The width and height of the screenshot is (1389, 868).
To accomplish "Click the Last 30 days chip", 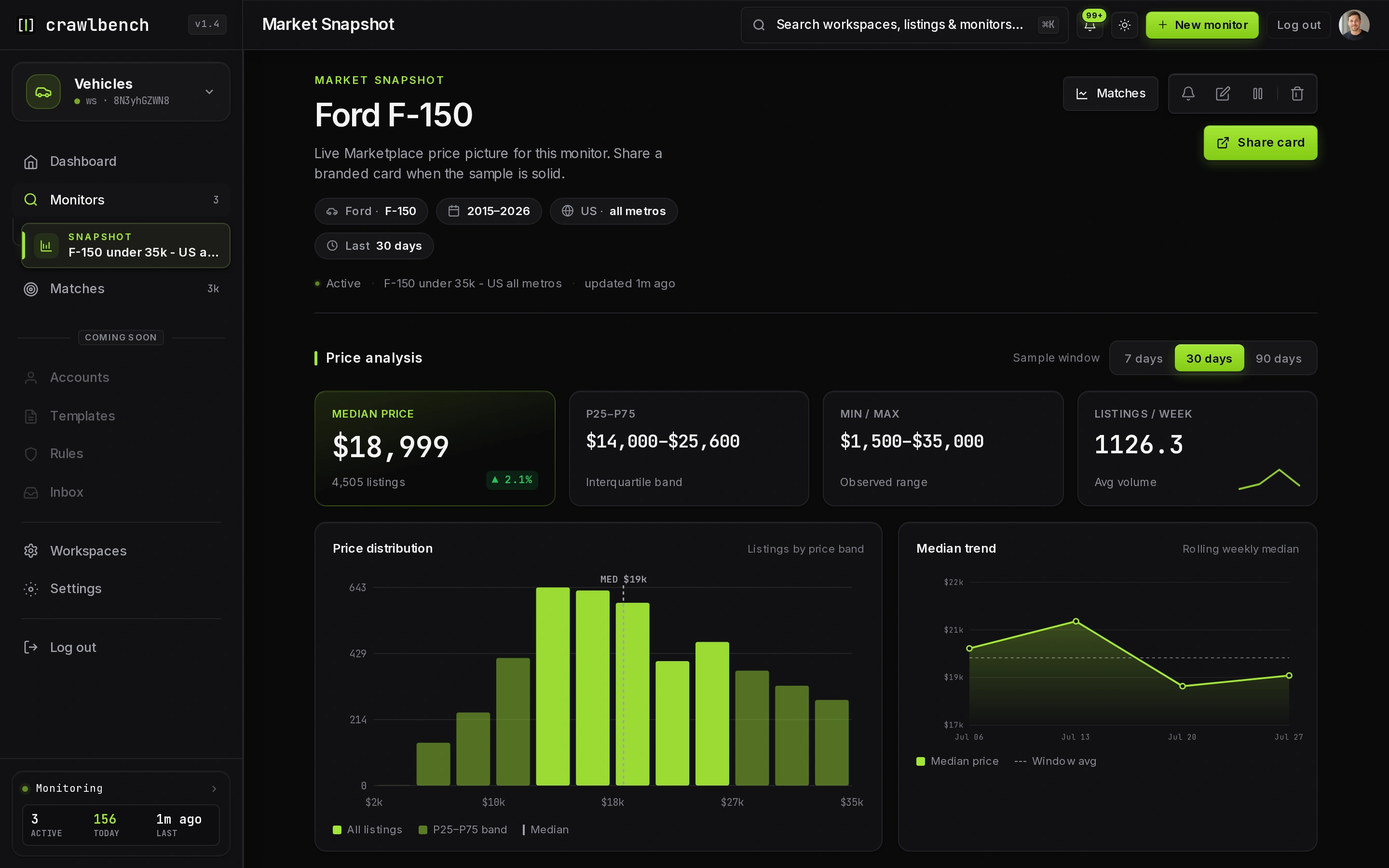I will 374,246.
